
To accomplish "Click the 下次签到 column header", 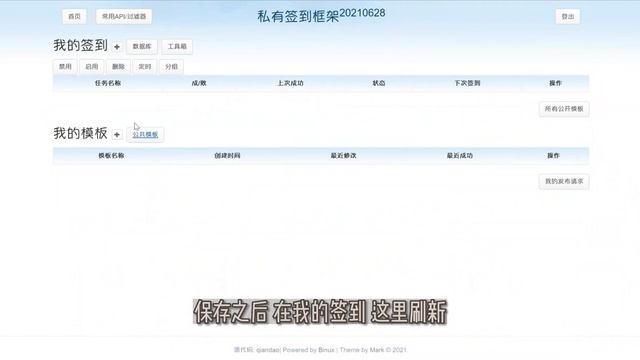I will coord(467,83).
